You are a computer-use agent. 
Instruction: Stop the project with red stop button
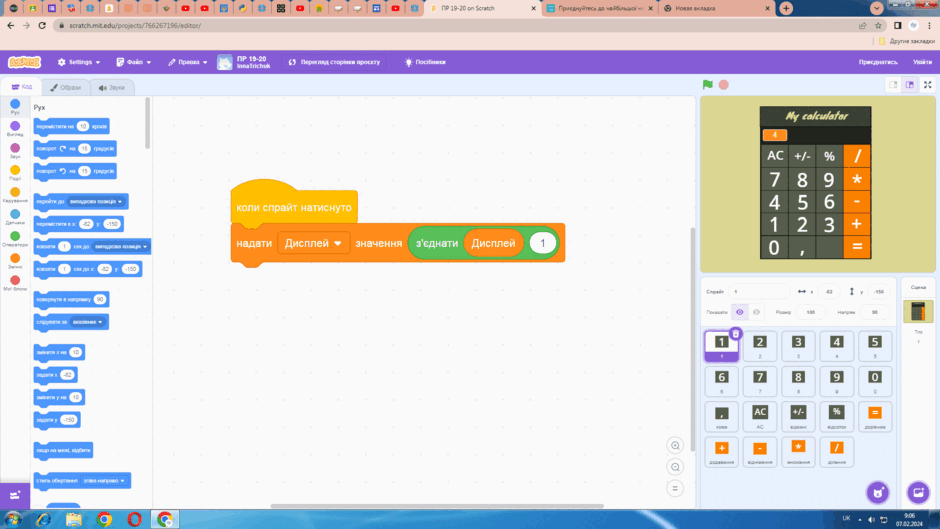[x=724, y=85]
